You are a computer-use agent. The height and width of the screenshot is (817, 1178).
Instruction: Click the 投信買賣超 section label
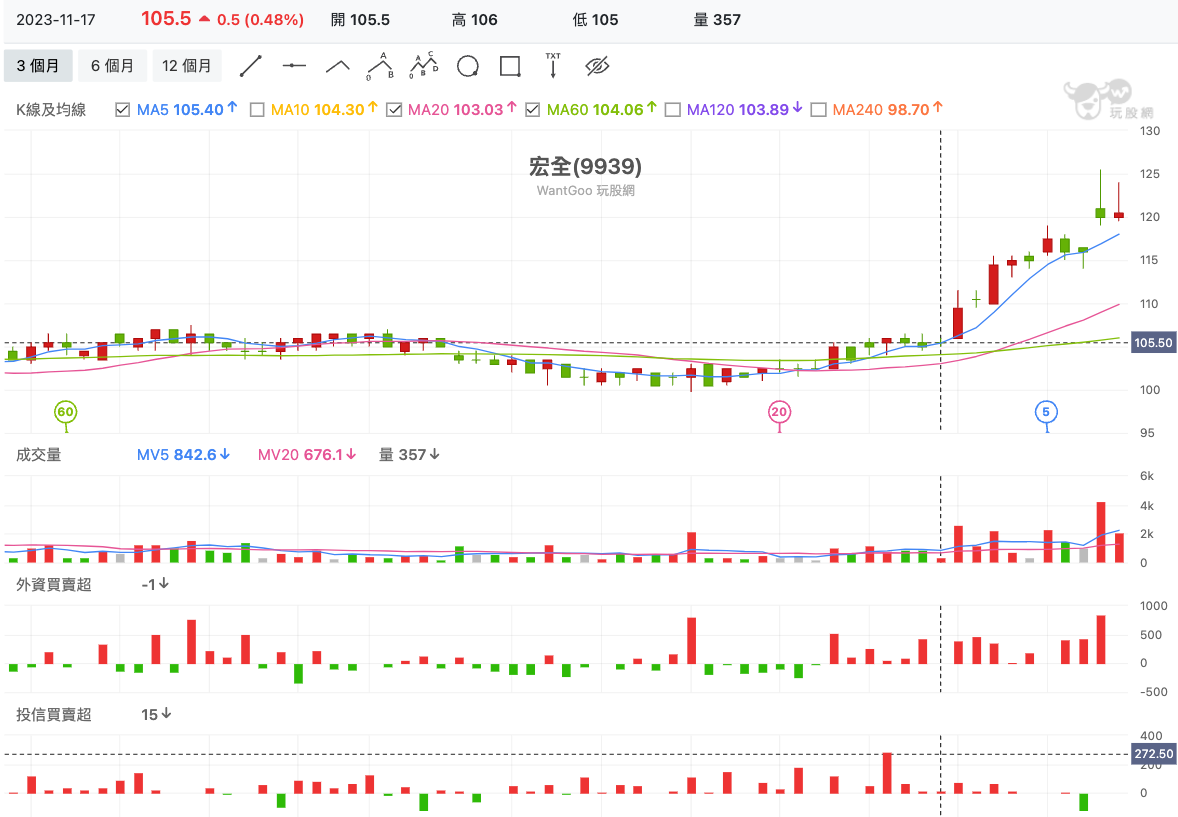[x=53, y=715]
